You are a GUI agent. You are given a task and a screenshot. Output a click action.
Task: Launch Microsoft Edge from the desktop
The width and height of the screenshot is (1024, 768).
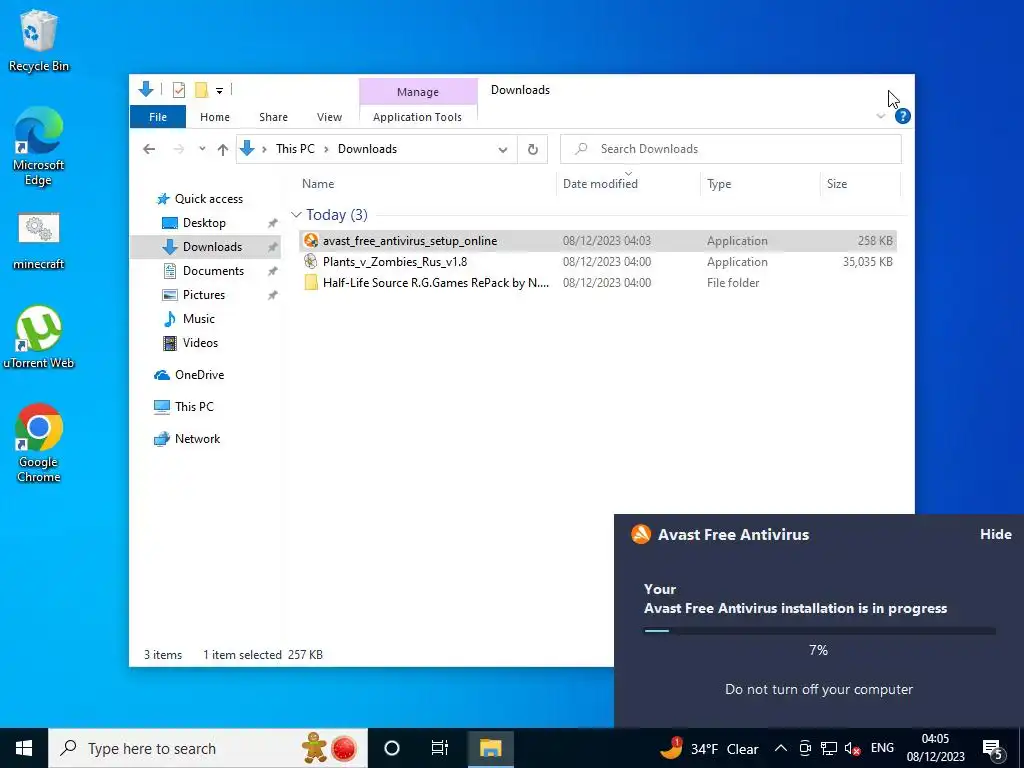click(x=39, y=146)
